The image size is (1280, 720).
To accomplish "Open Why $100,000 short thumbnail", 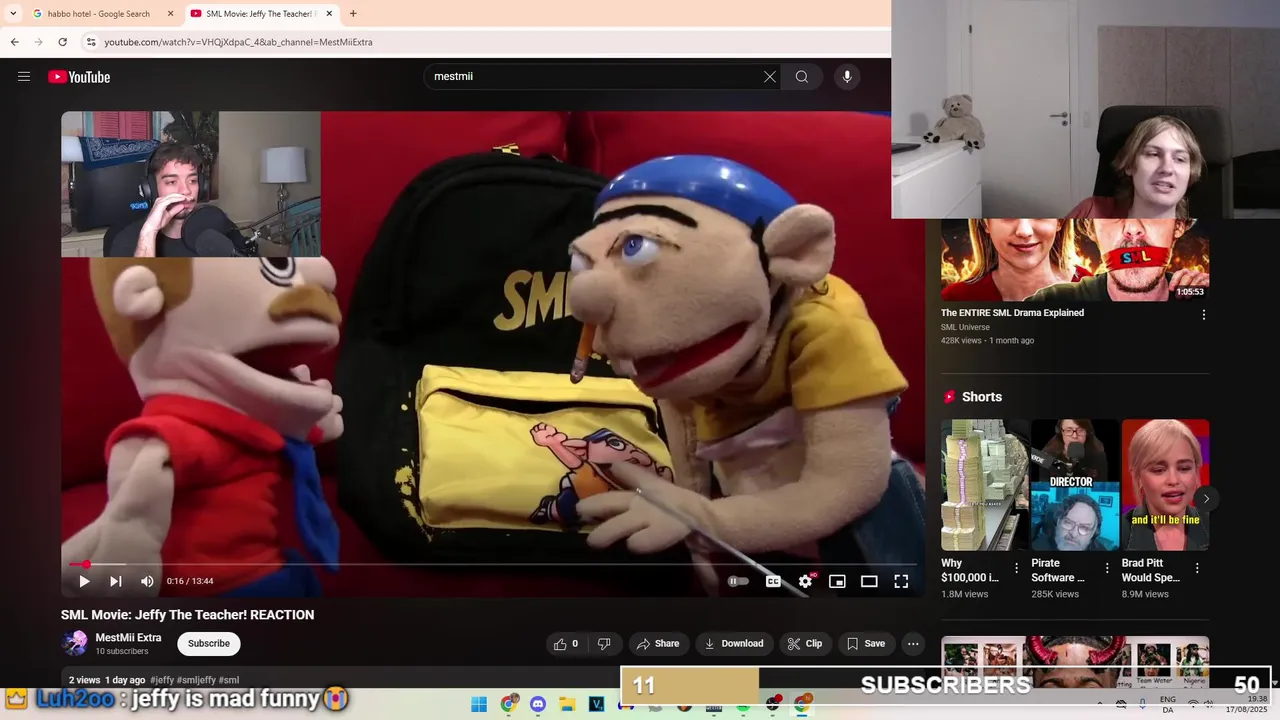I will 985,485.
